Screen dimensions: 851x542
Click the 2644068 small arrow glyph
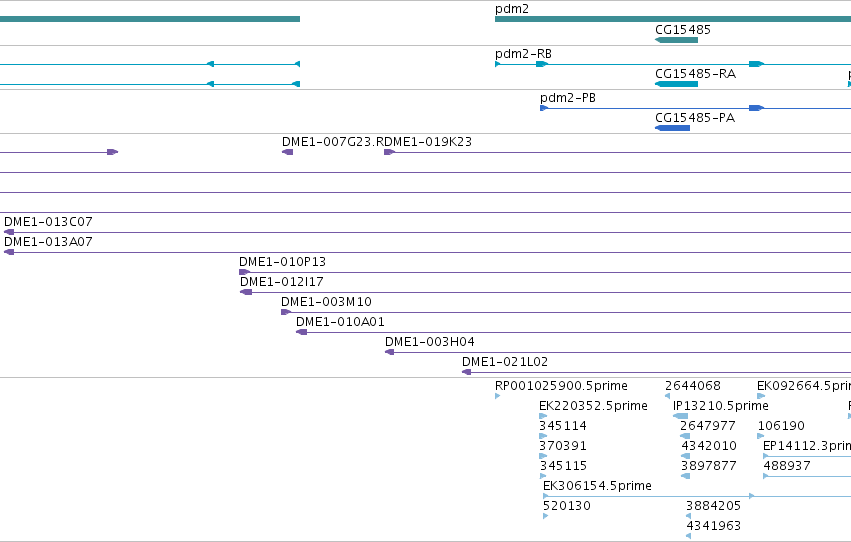tap(668, 396)
